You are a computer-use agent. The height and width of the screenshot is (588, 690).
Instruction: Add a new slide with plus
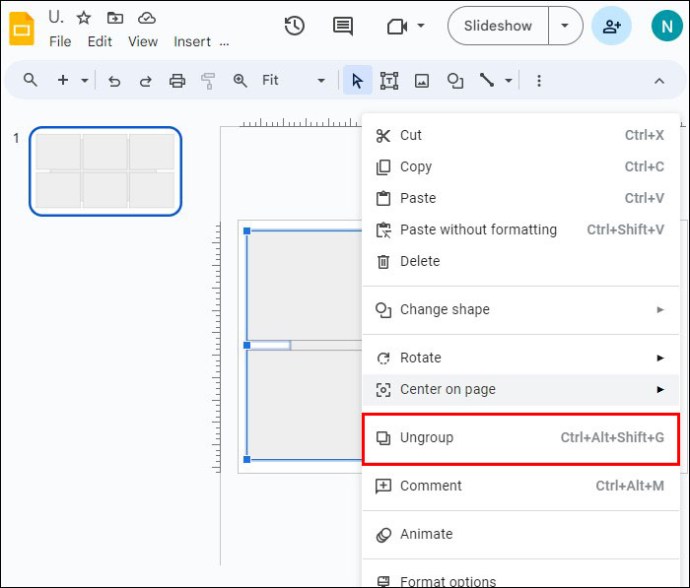point(63,80)
